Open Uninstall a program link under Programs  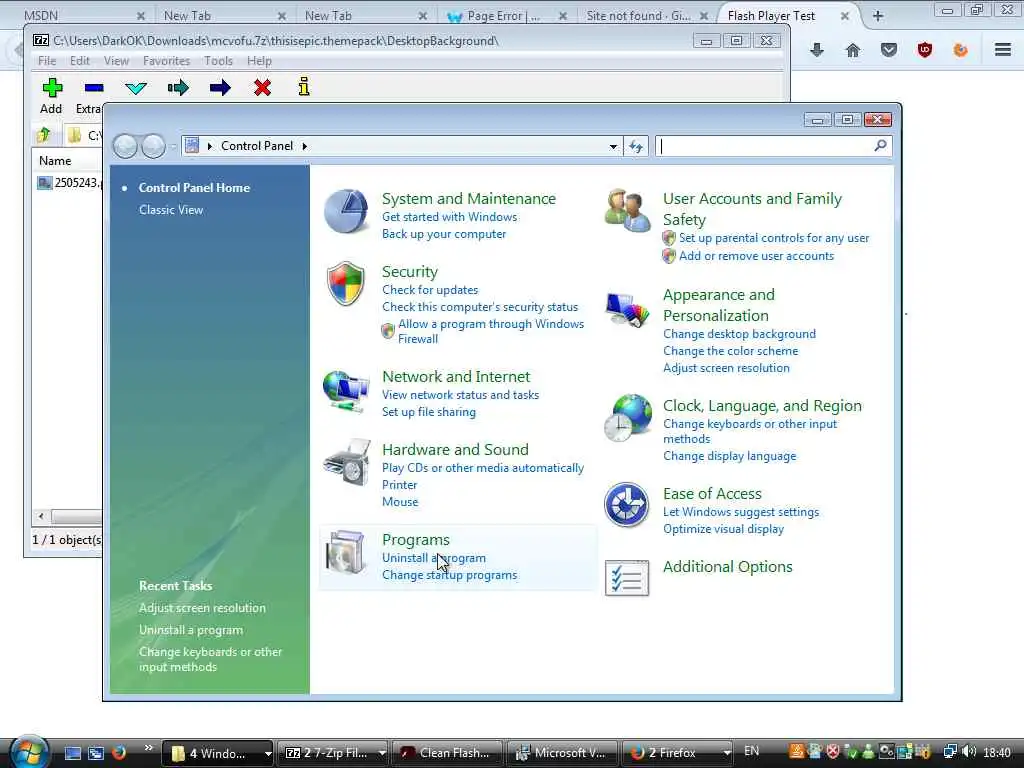pyautogui.click(x=434, y=558)
